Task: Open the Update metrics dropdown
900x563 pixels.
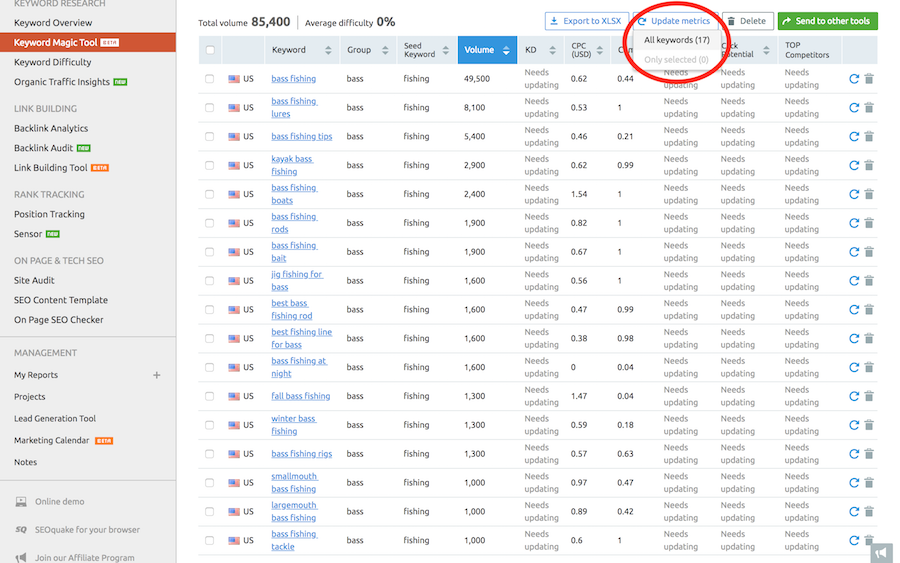Action: click(674, 21)
